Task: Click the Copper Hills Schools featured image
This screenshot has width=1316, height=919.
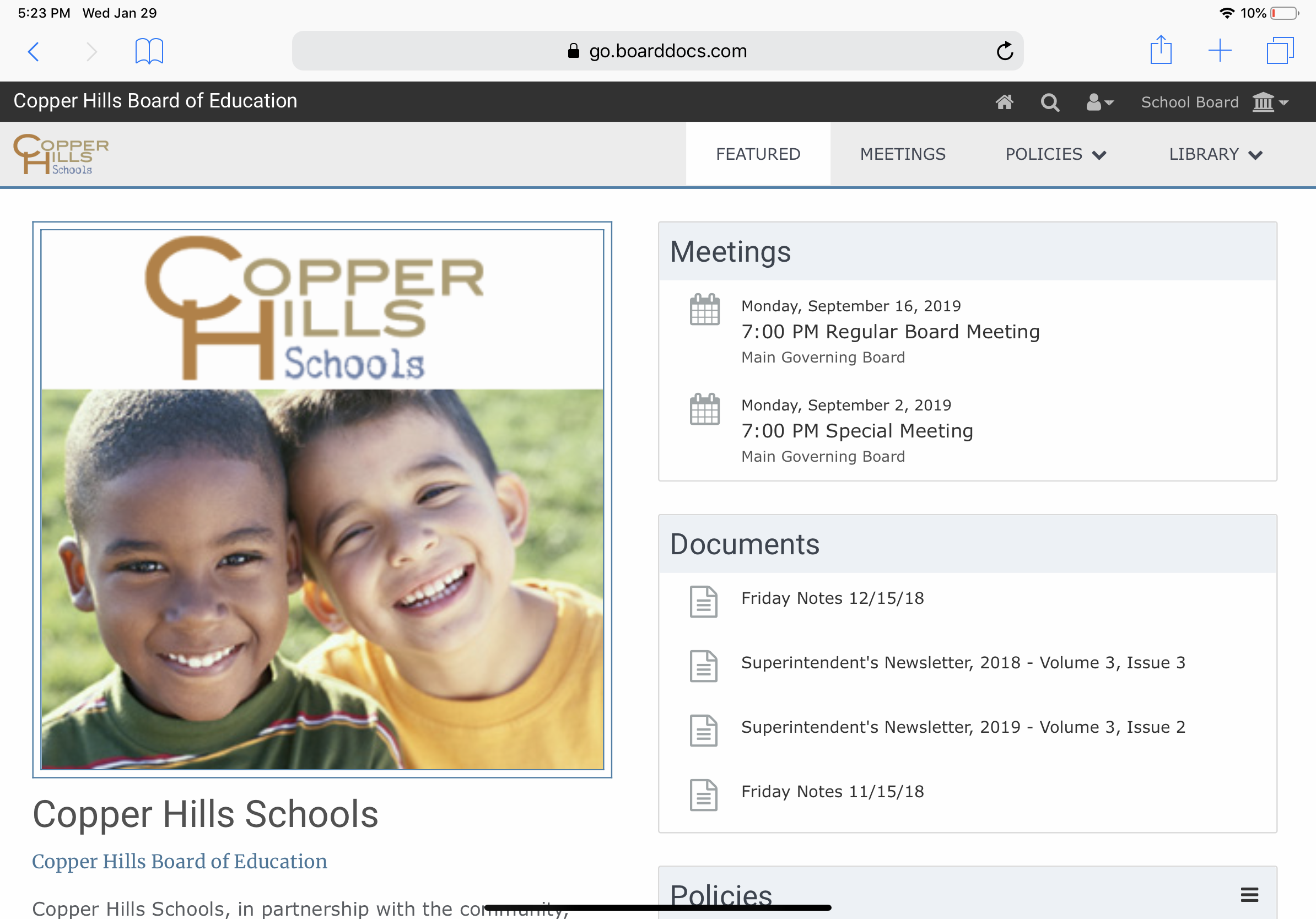Action: click(322, 500)
